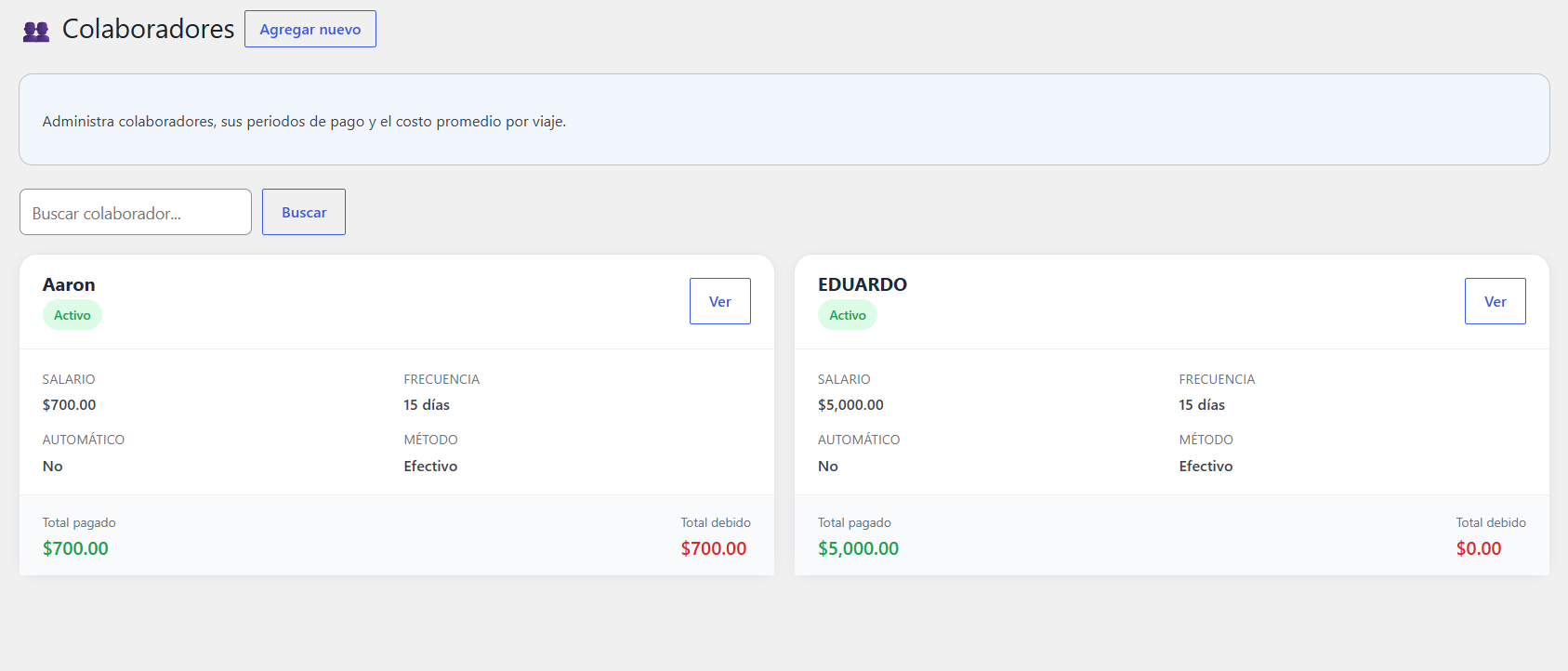The width and height of the screenshot is (1568, 671).
Task: Select Aaron's salary value $700.00
Action: [x=70, y=404]
